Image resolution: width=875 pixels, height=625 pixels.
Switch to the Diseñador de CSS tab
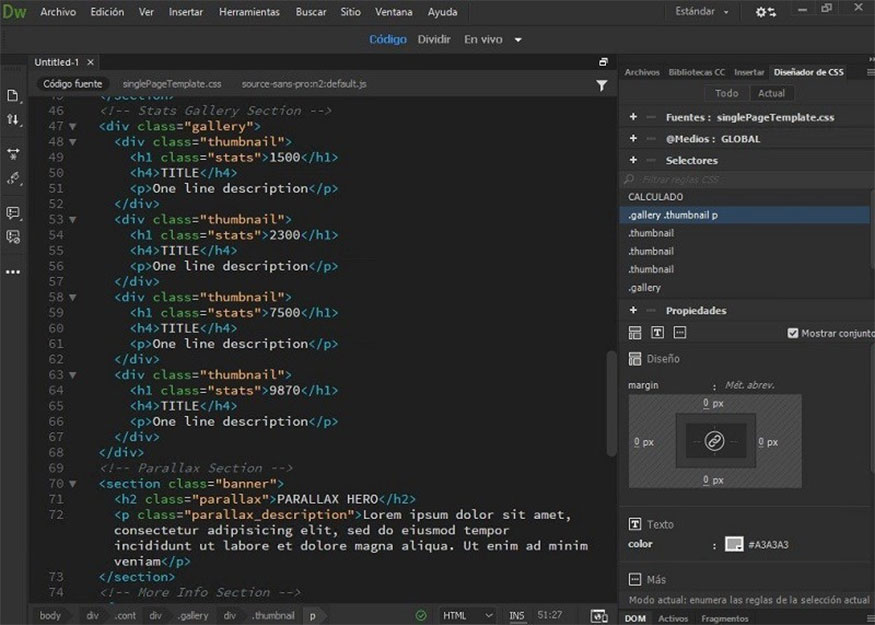click(x=808, y=71)
